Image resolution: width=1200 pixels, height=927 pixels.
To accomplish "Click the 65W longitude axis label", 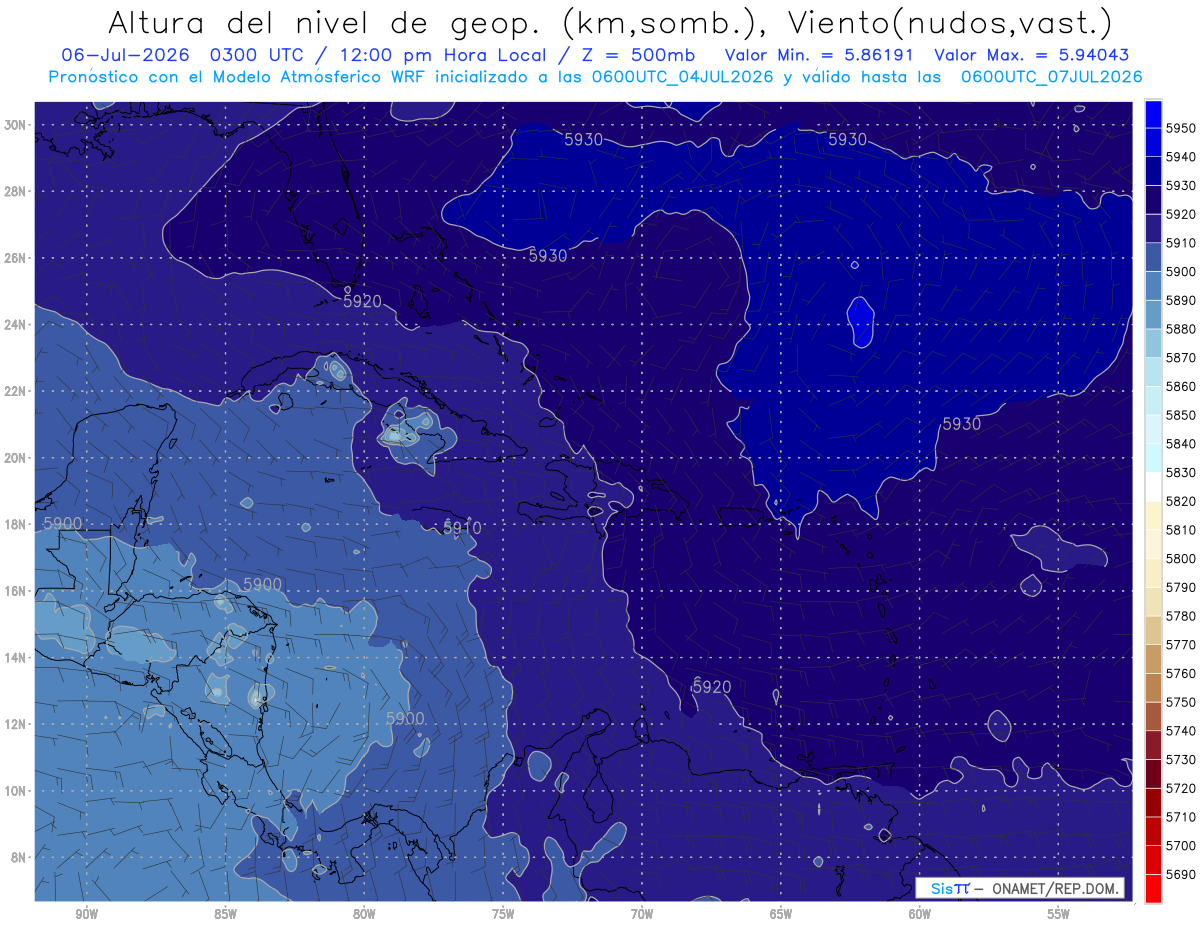I will [781, 914].
